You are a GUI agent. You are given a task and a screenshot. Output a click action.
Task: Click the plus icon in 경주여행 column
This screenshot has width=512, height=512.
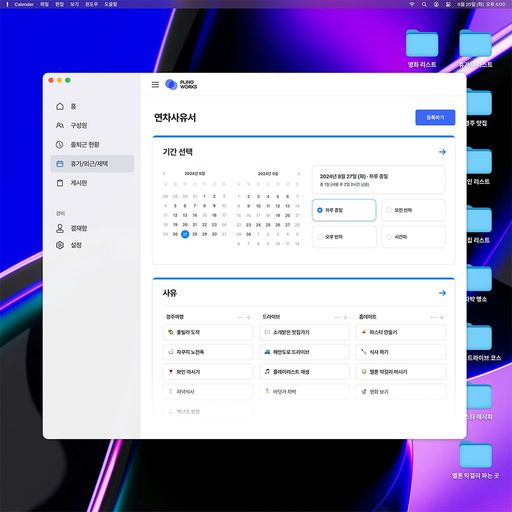pos(249,317)
